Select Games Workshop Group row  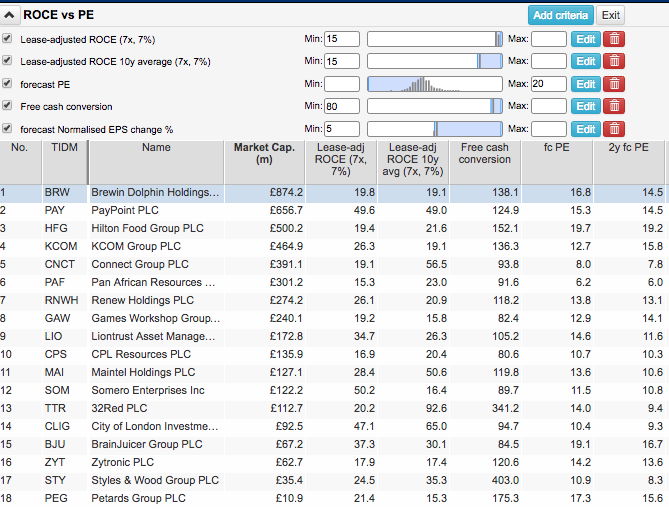tap(332, 319)
